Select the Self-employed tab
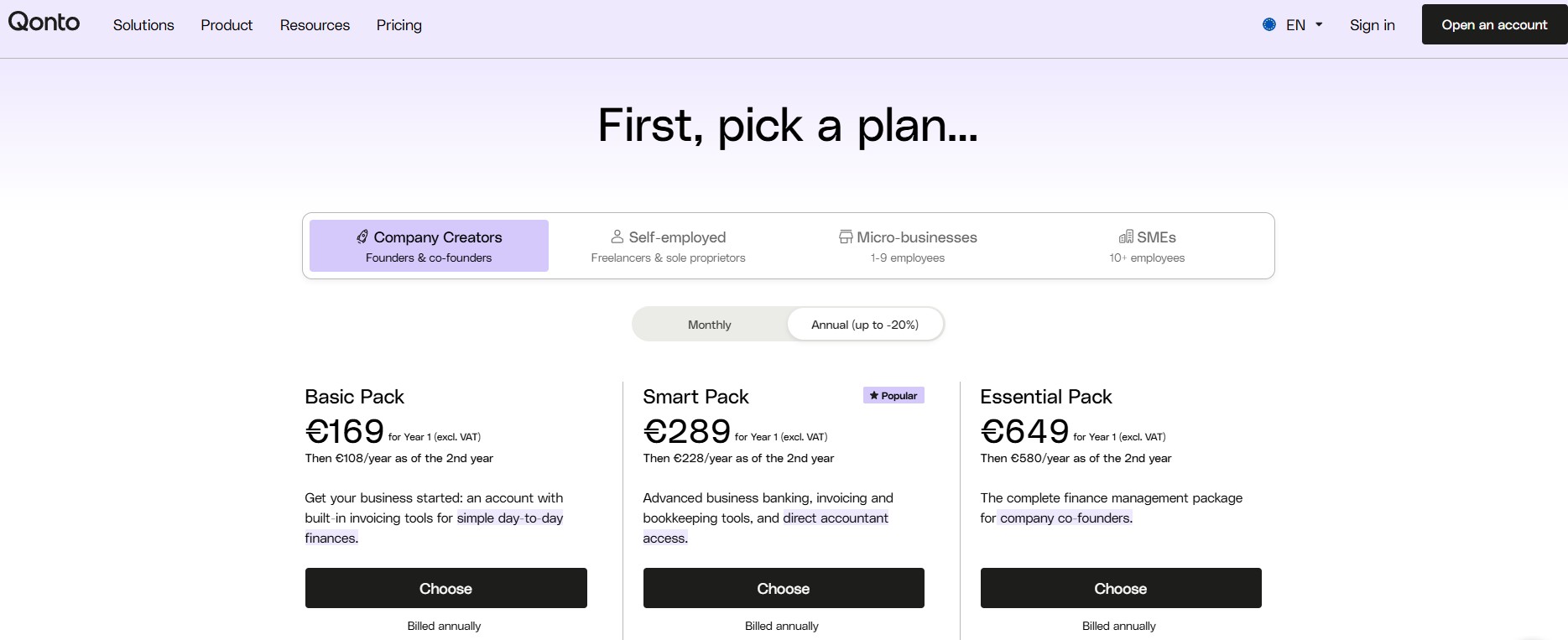Screen dimensions: 1568x640 (x=668, y=246)
